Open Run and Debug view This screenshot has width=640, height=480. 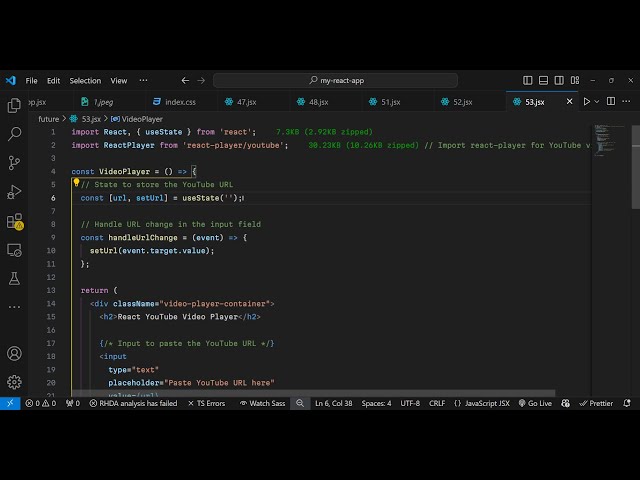[14, 192]
